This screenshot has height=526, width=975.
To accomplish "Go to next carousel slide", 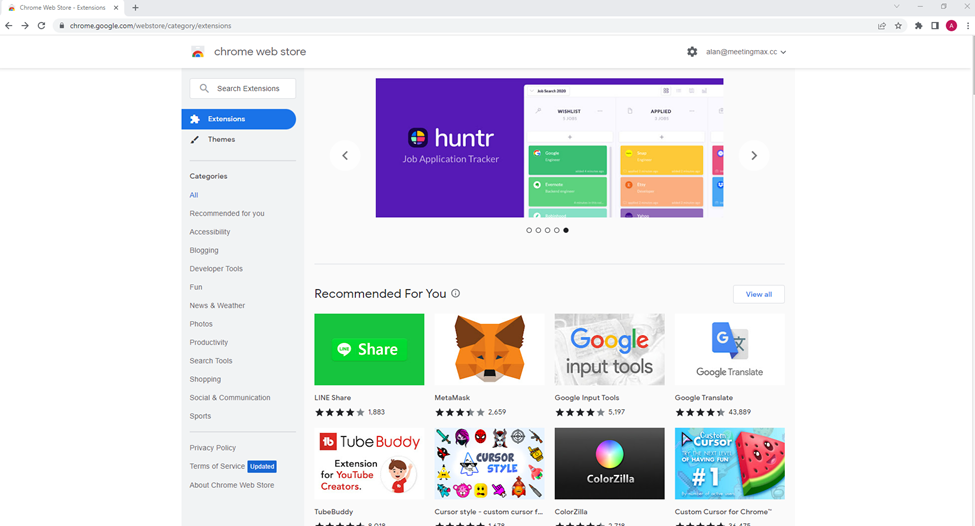I will [754, 155].
